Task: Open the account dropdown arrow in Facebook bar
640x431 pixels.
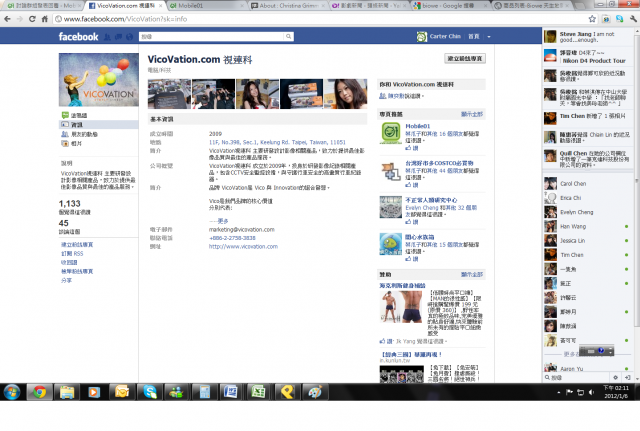Action: 489,37
